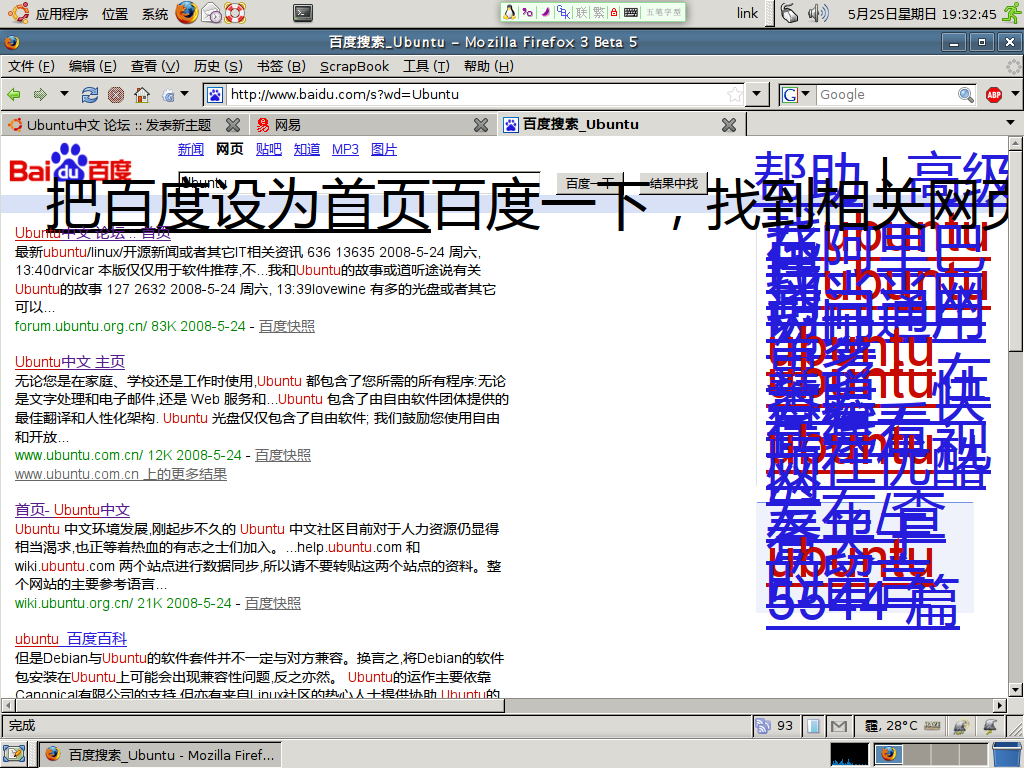Image resolution: width=1024 pixels, height=768 pixels.
Task: Click the magnifier in the Google search box
Action: (965, 95)
